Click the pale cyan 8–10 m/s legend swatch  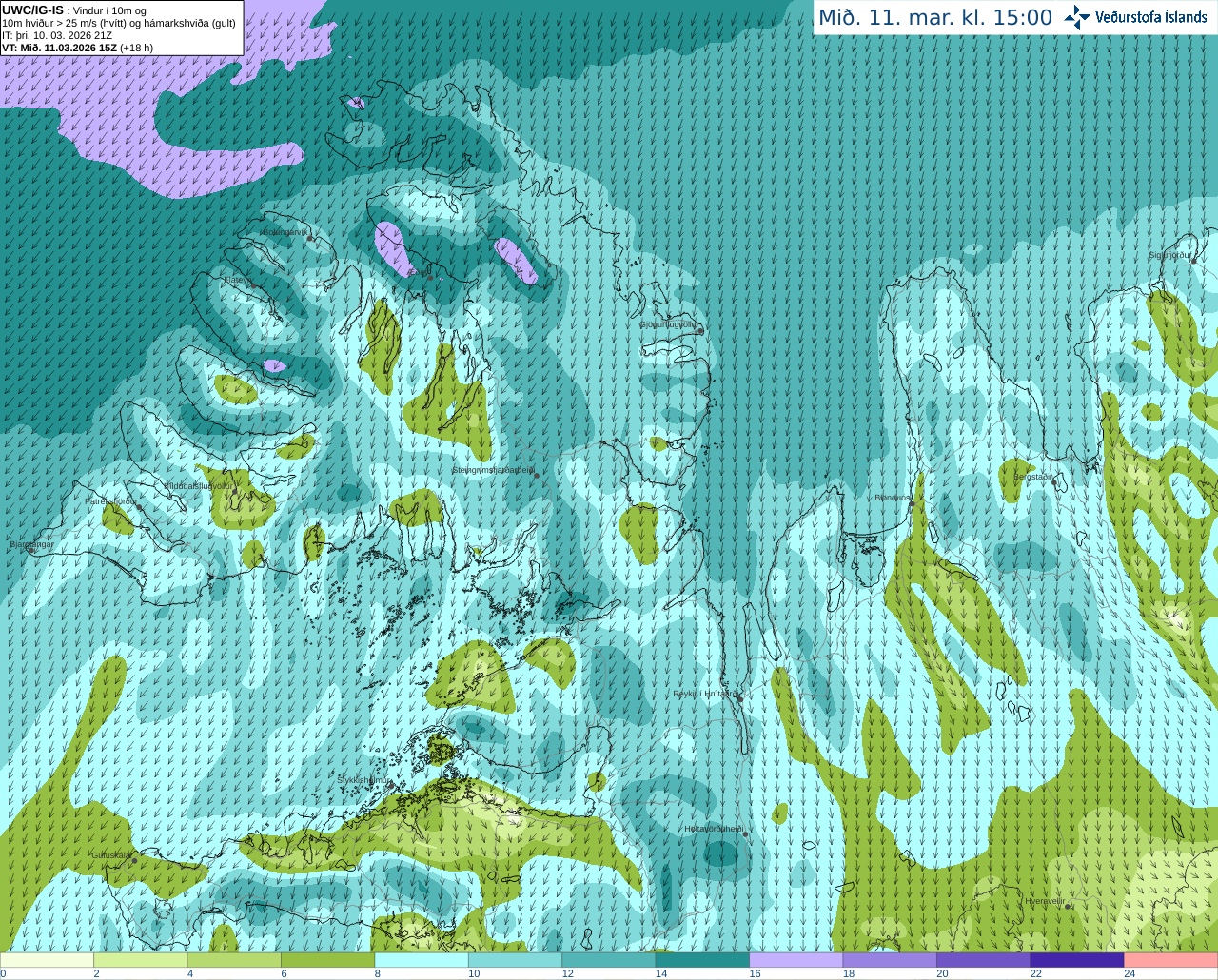click(422, 960)
